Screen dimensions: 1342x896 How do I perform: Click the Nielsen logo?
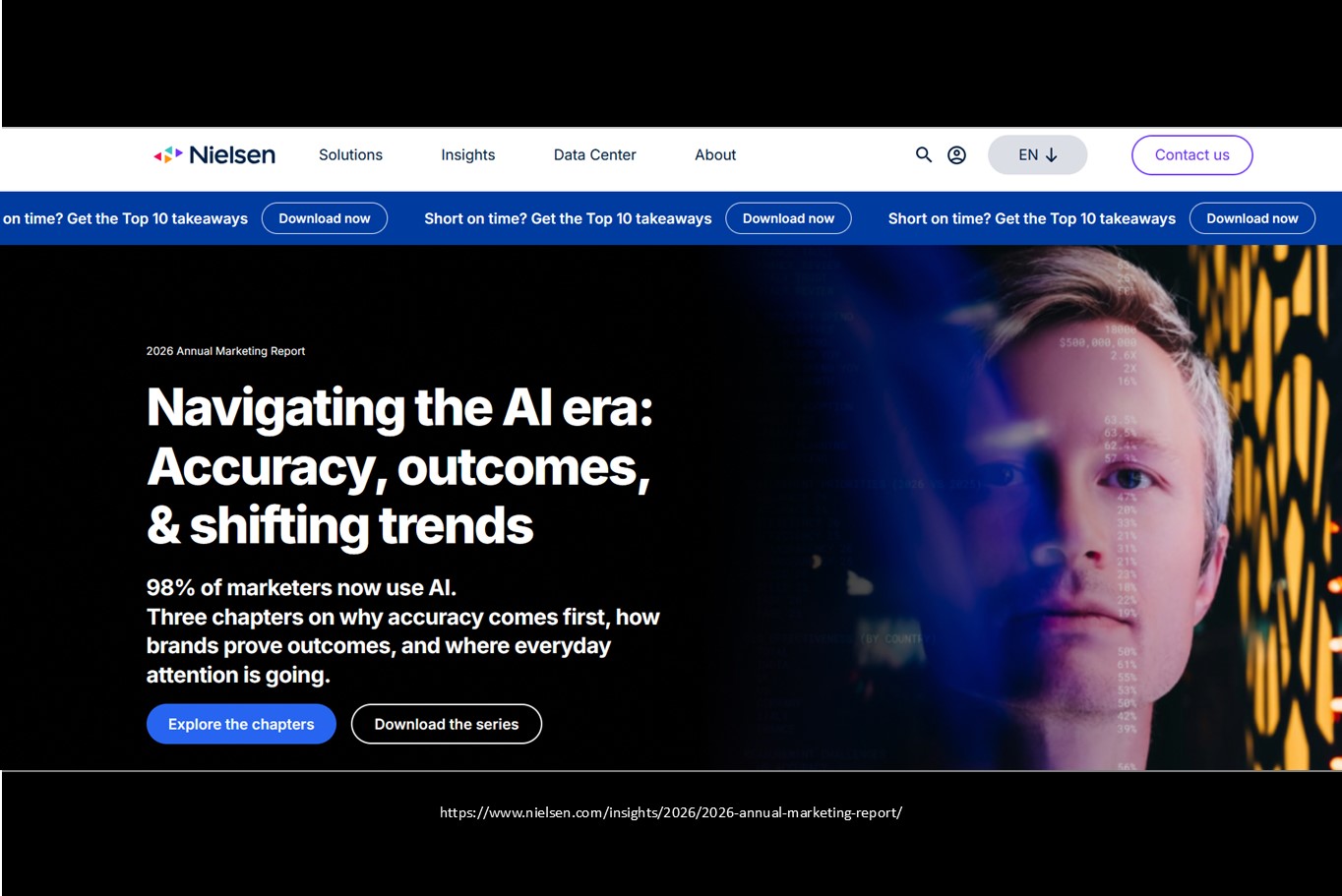point(214,154)
